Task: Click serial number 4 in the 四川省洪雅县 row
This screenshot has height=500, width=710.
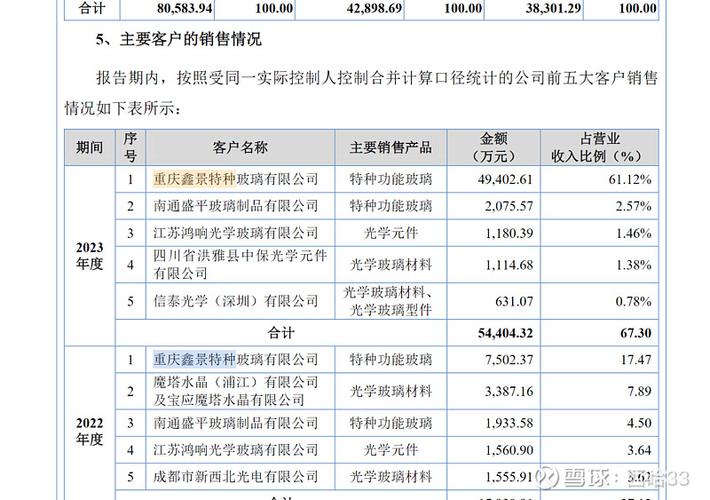Action: (x=130, y=265)
